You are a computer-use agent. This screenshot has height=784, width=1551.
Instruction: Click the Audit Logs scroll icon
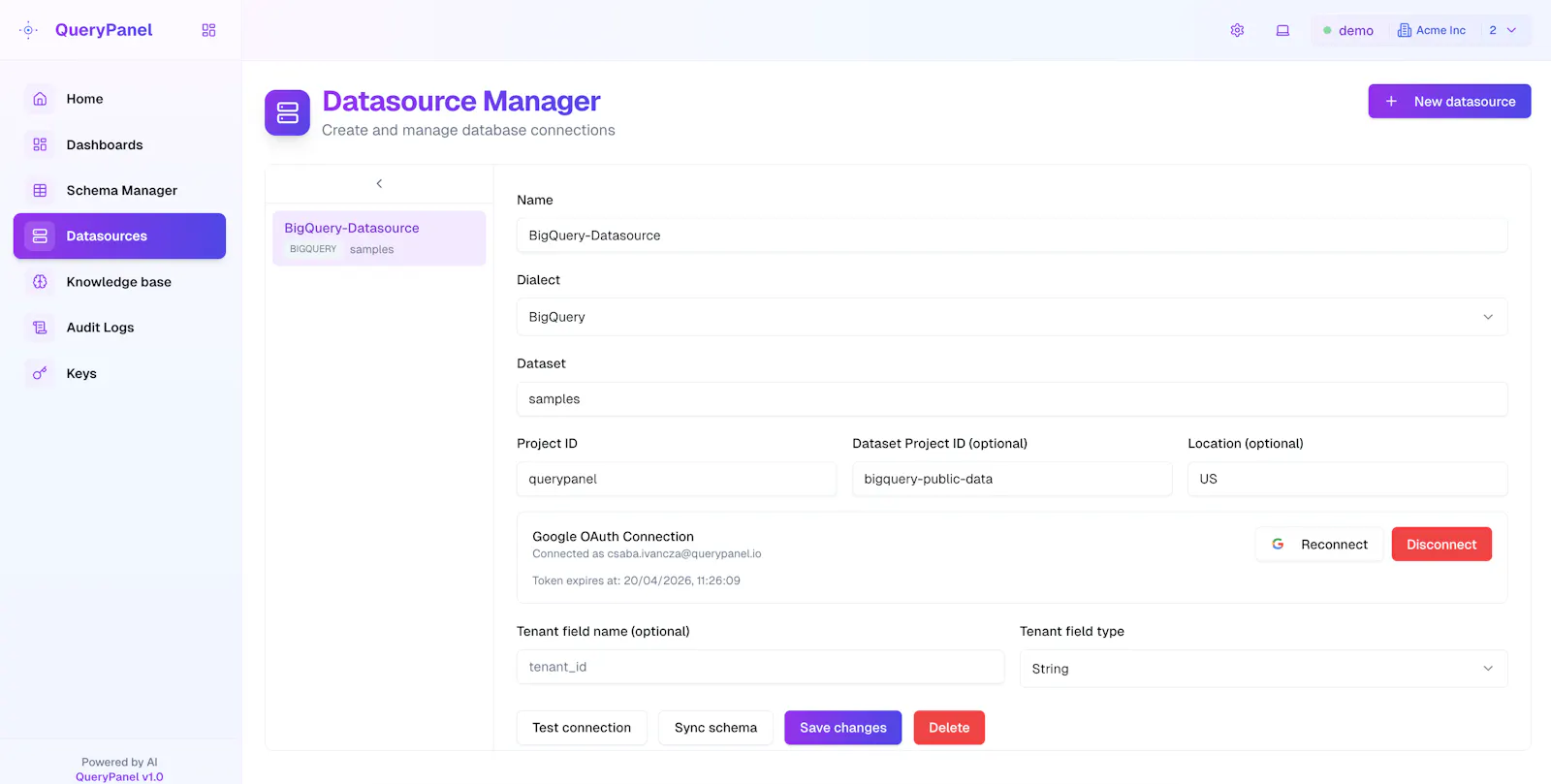[40, 328]
